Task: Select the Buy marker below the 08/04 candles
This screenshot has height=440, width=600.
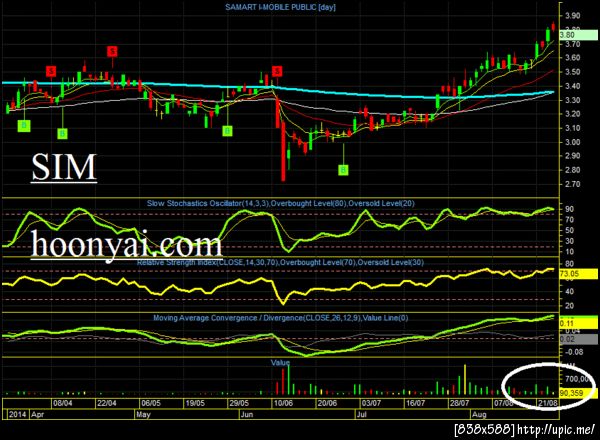Action: 62,134
